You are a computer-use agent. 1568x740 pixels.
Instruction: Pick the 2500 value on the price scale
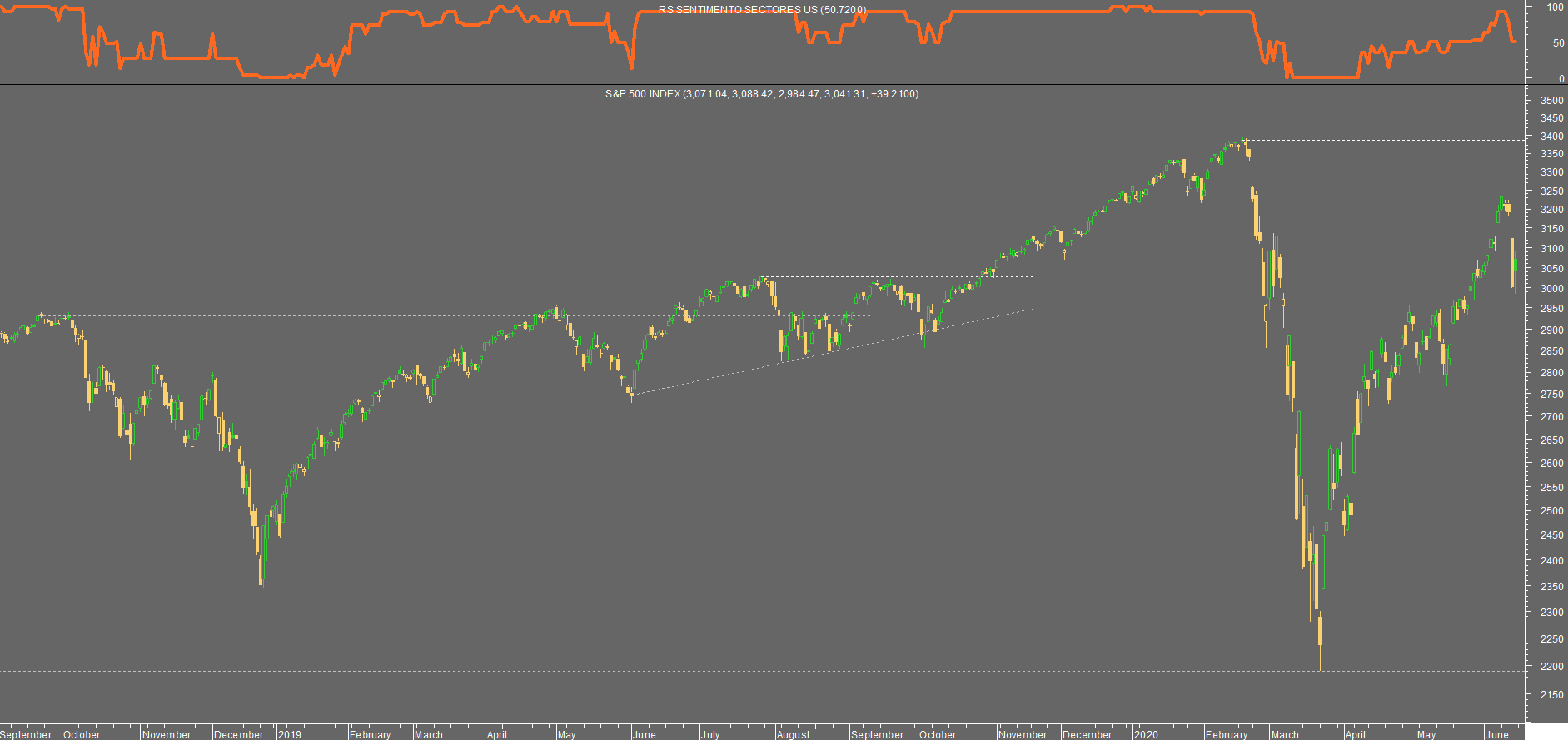(x=1551, y=511)
